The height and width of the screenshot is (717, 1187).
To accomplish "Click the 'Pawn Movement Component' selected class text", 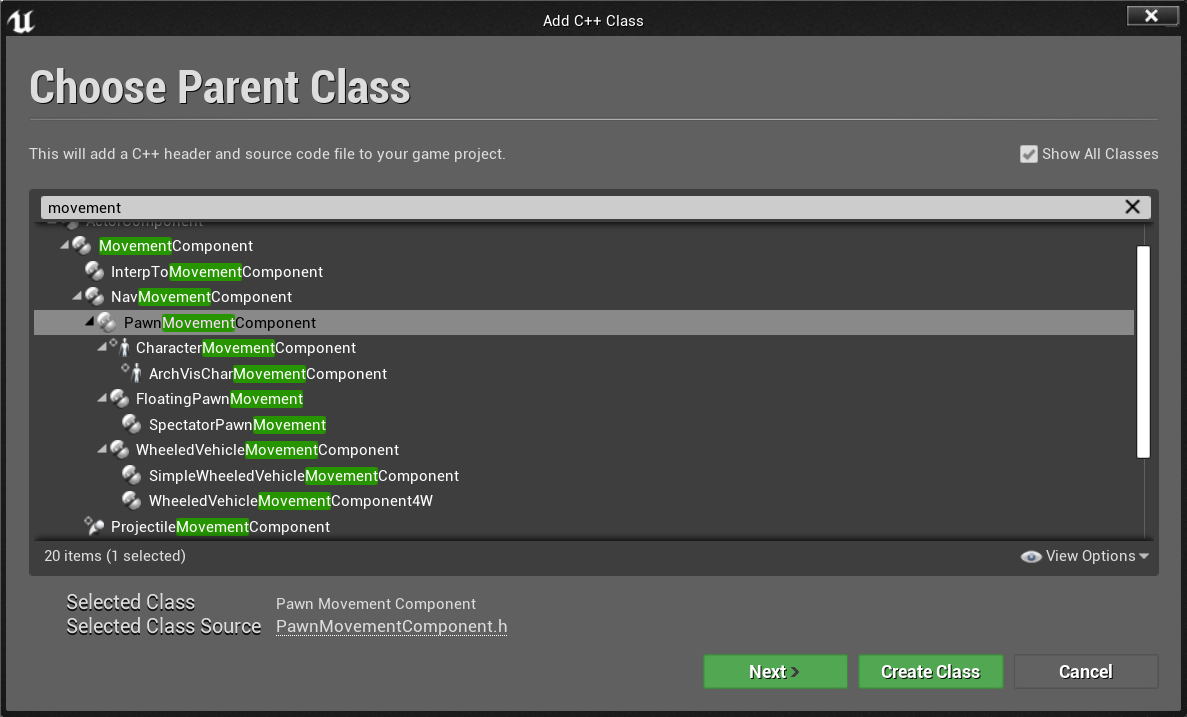I will click(375, 603).
